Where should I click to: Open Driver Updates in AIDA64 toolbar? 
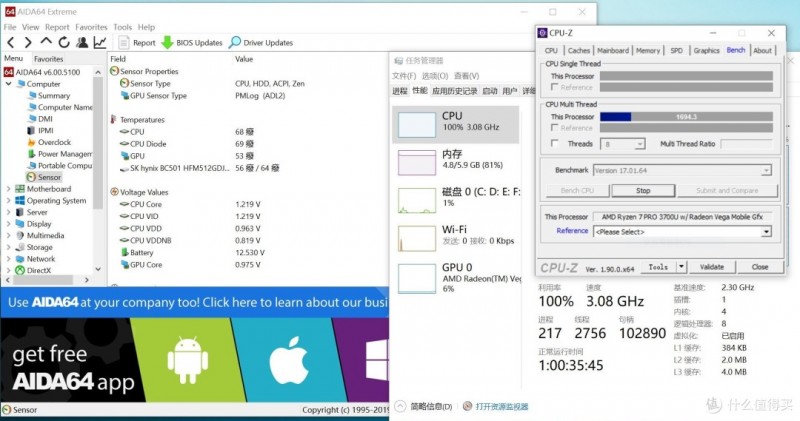(261, 43)
